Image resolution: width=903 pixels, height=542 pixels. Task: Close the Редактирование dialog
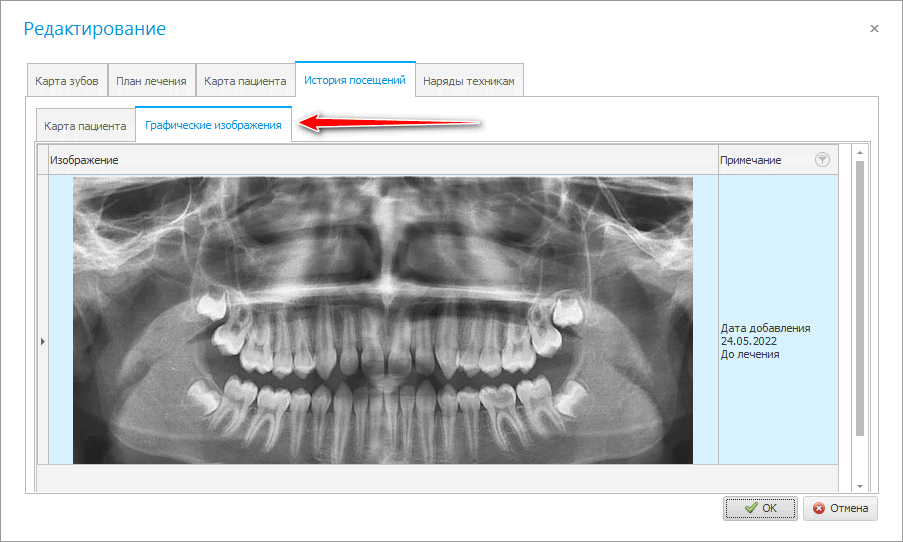tap(874, 28)
